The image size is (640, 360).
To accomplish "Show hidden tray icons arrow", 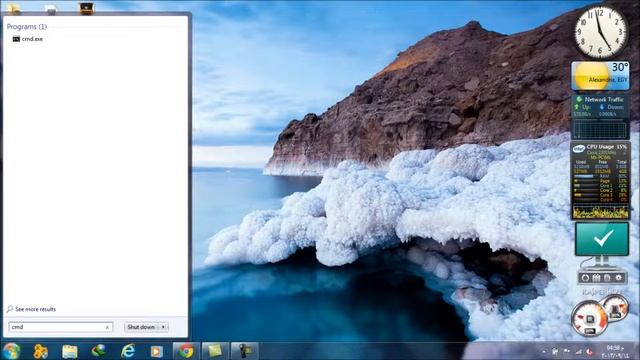I will click(x=544, y=351).
